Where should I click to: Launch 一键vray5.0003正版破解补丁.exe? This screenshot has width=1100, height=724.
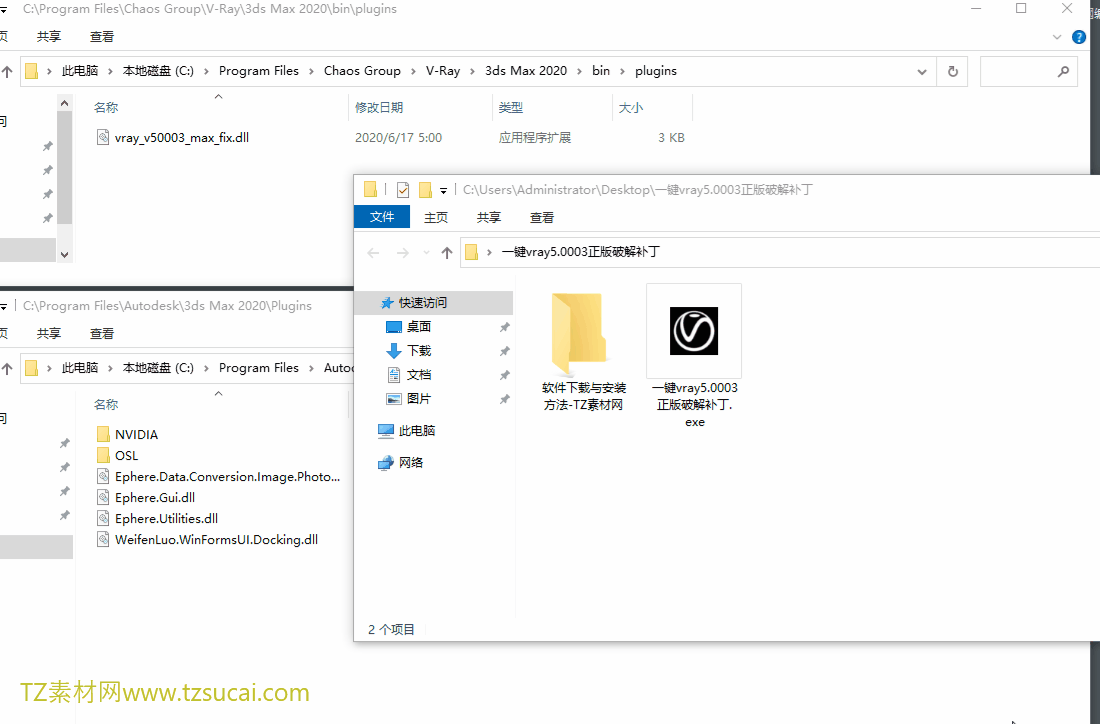point(695,356)
